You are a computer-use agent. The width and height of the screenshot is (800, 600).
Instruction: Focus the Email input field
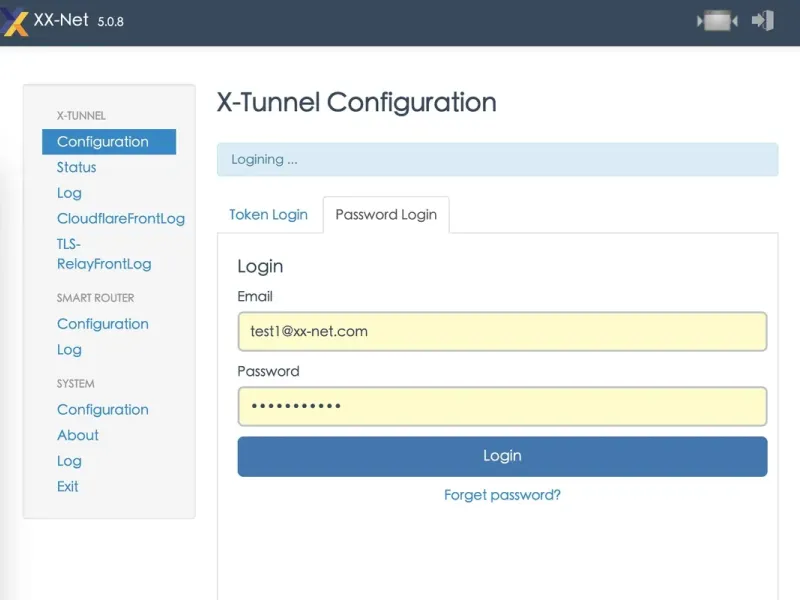click(502, 332)
